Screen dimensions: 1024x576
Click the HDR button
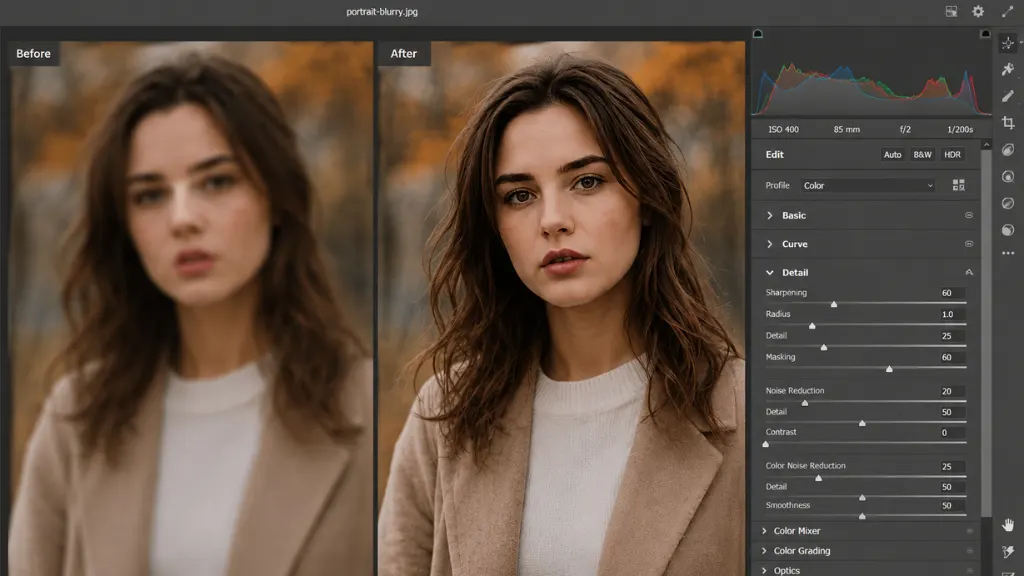[x=952, y=155]
